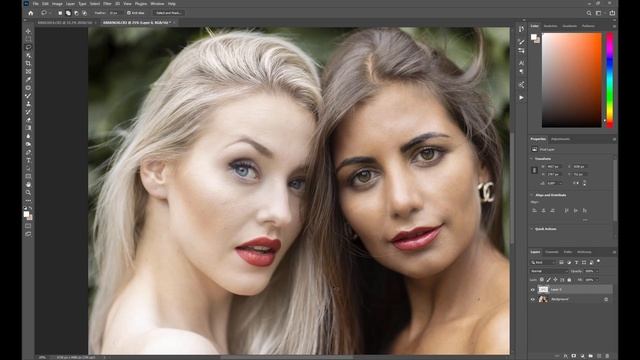Click the Swatches tab in Color panel
The image size is (640, 360).
[x=550, y=26]
